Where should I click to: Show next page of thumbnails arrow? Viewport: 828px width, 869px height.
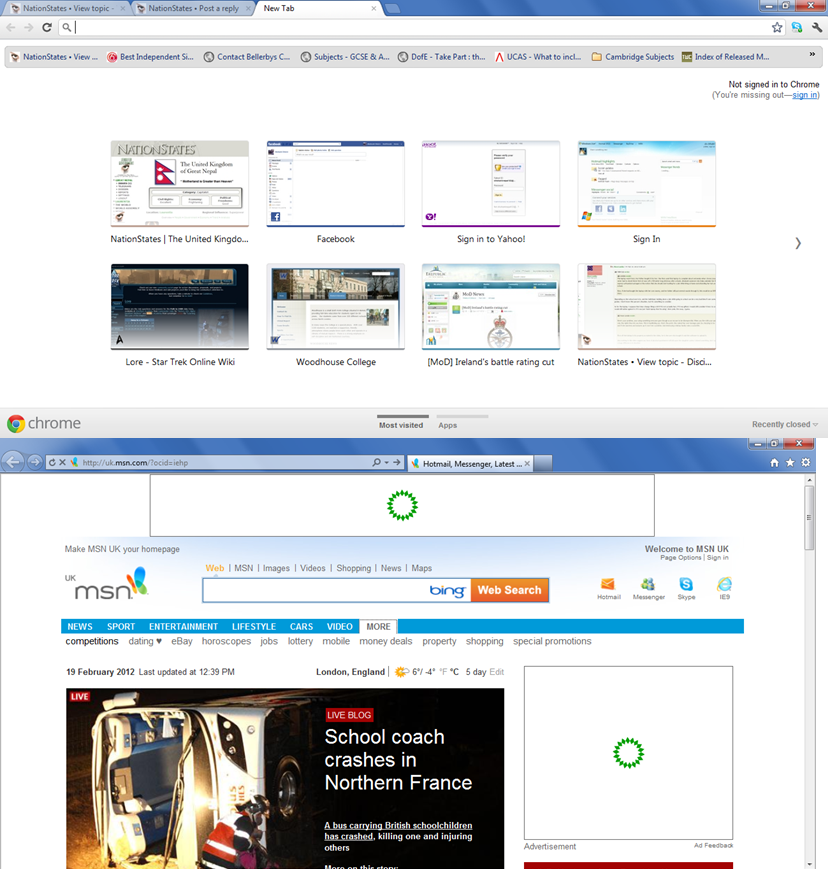pos(797,243)
